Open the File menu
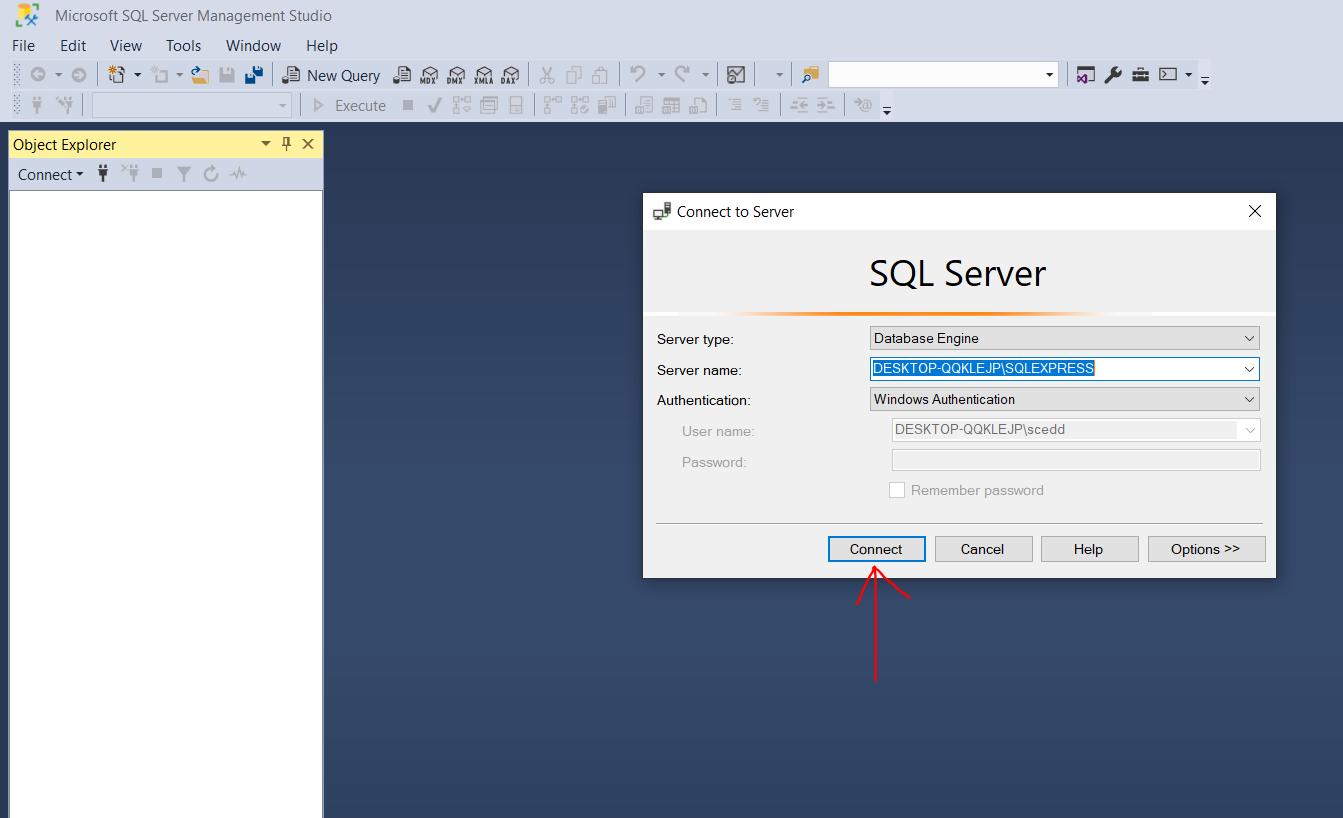This screenshot has height=818, width=1343. click(x=23, y=46)
